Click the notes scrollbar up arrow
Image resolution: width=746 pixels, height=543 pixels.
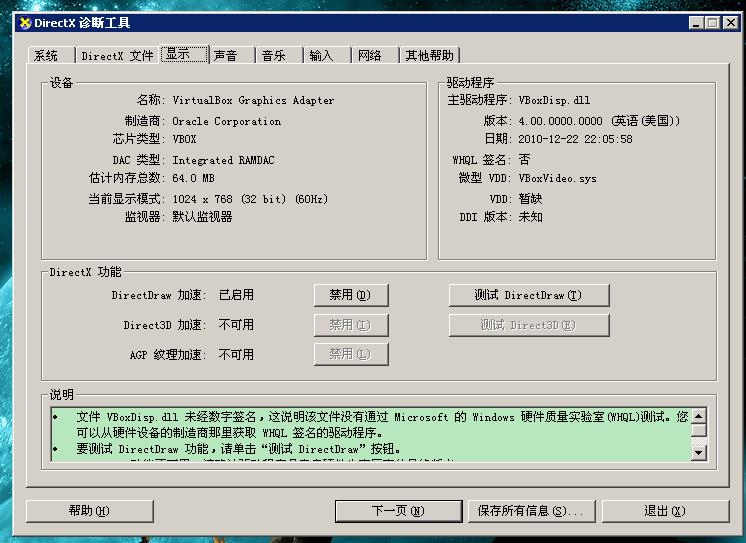point(698,416)
